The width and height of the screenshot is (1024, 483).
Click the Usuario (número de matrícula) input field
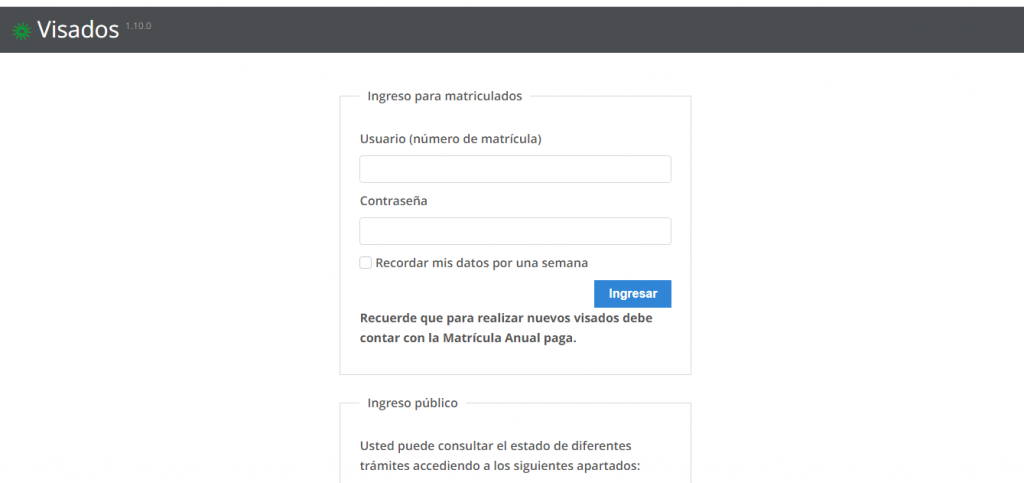514,169
